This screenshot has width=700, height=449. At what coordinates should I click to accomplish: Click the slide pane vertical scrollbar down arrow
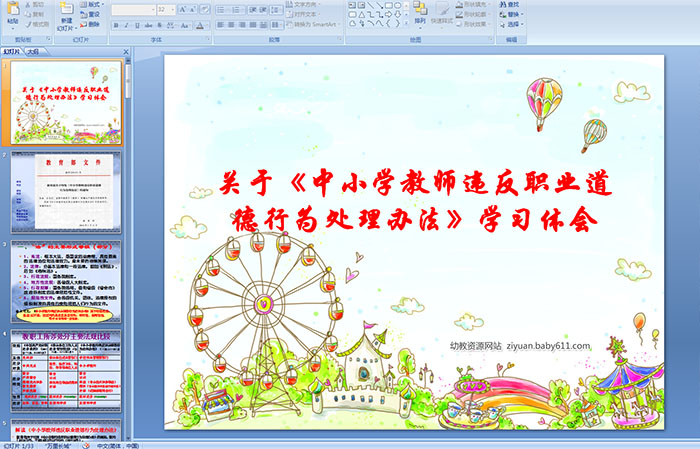point(129,437)
